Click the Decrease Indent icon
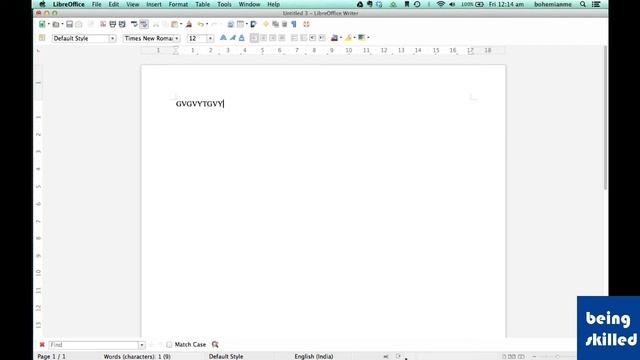This screenshot has width=640, height=360. 313,38
